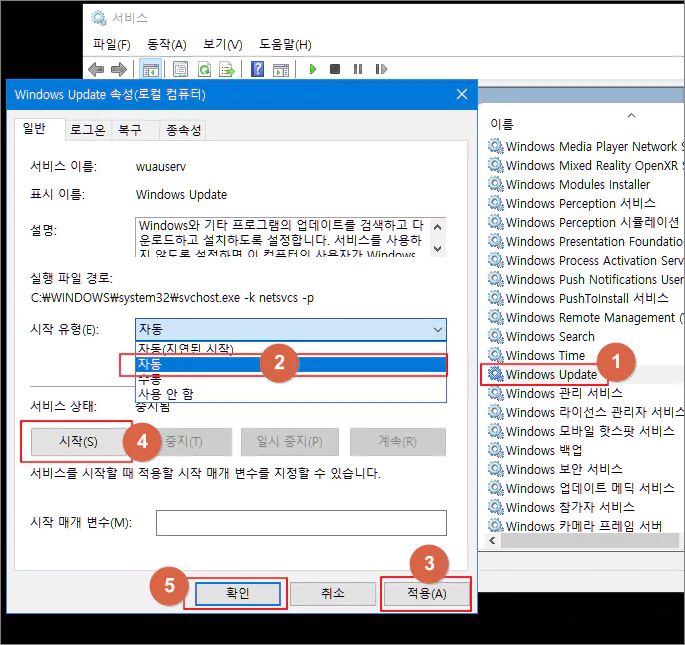
Task: Choose 자동 in startup type list
Action: [x=291, y=364]
